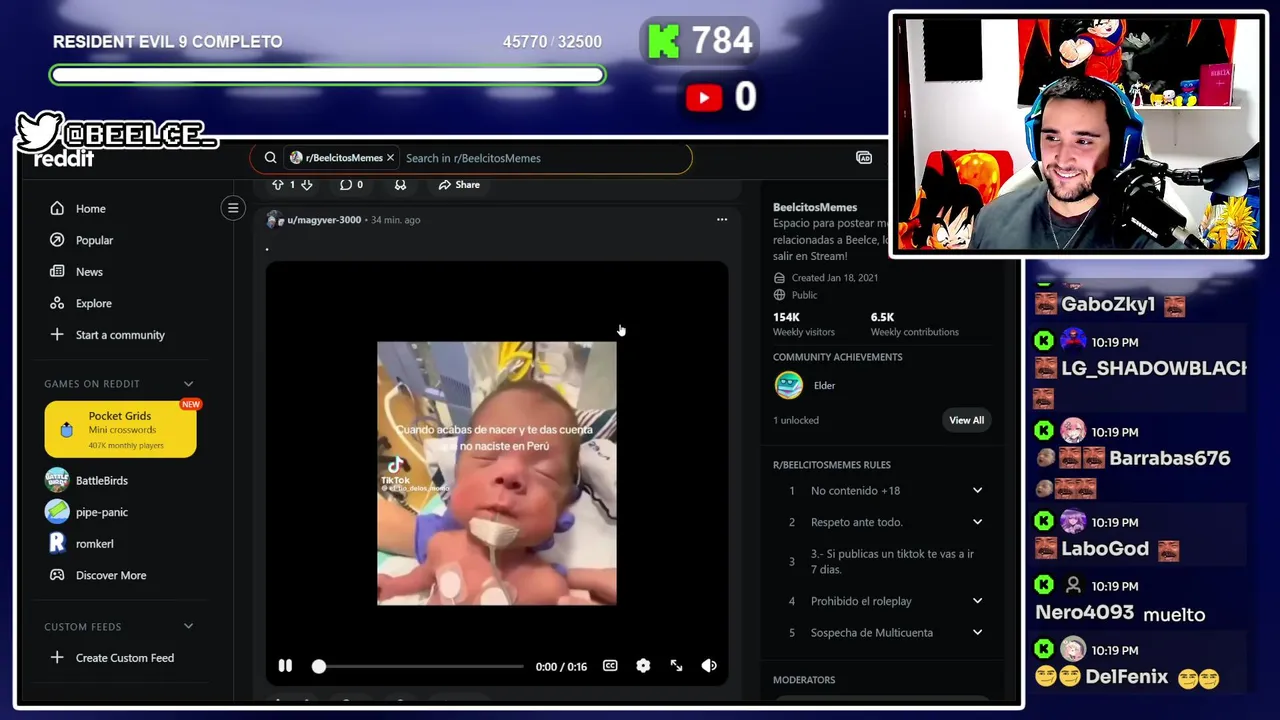Click the plus icon beside Start a community
The image size is (1280, 720).
(x=57, y=335)
